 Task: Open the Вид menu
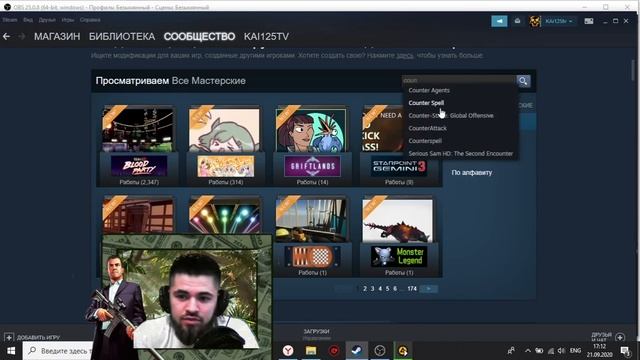28,20
